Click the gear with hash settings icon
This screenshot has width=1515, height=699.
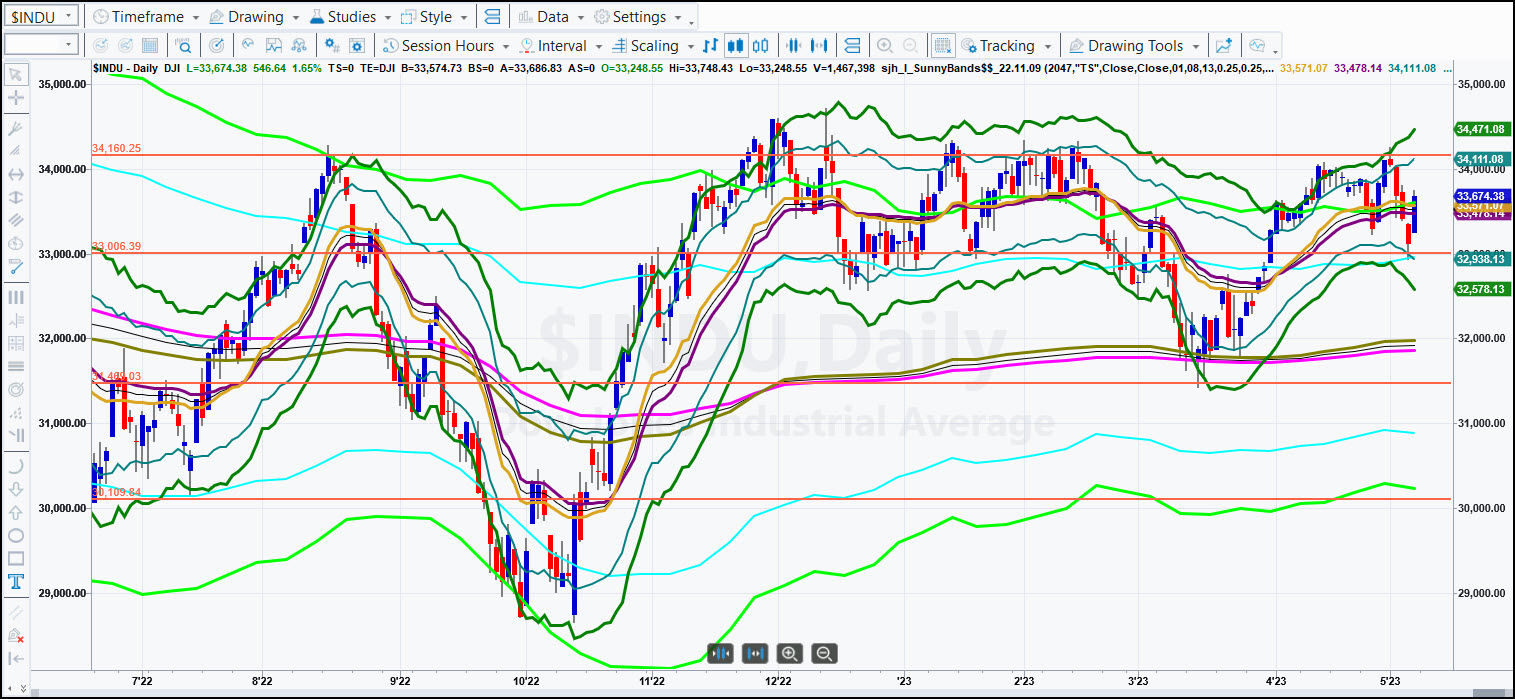pos(331,45)
